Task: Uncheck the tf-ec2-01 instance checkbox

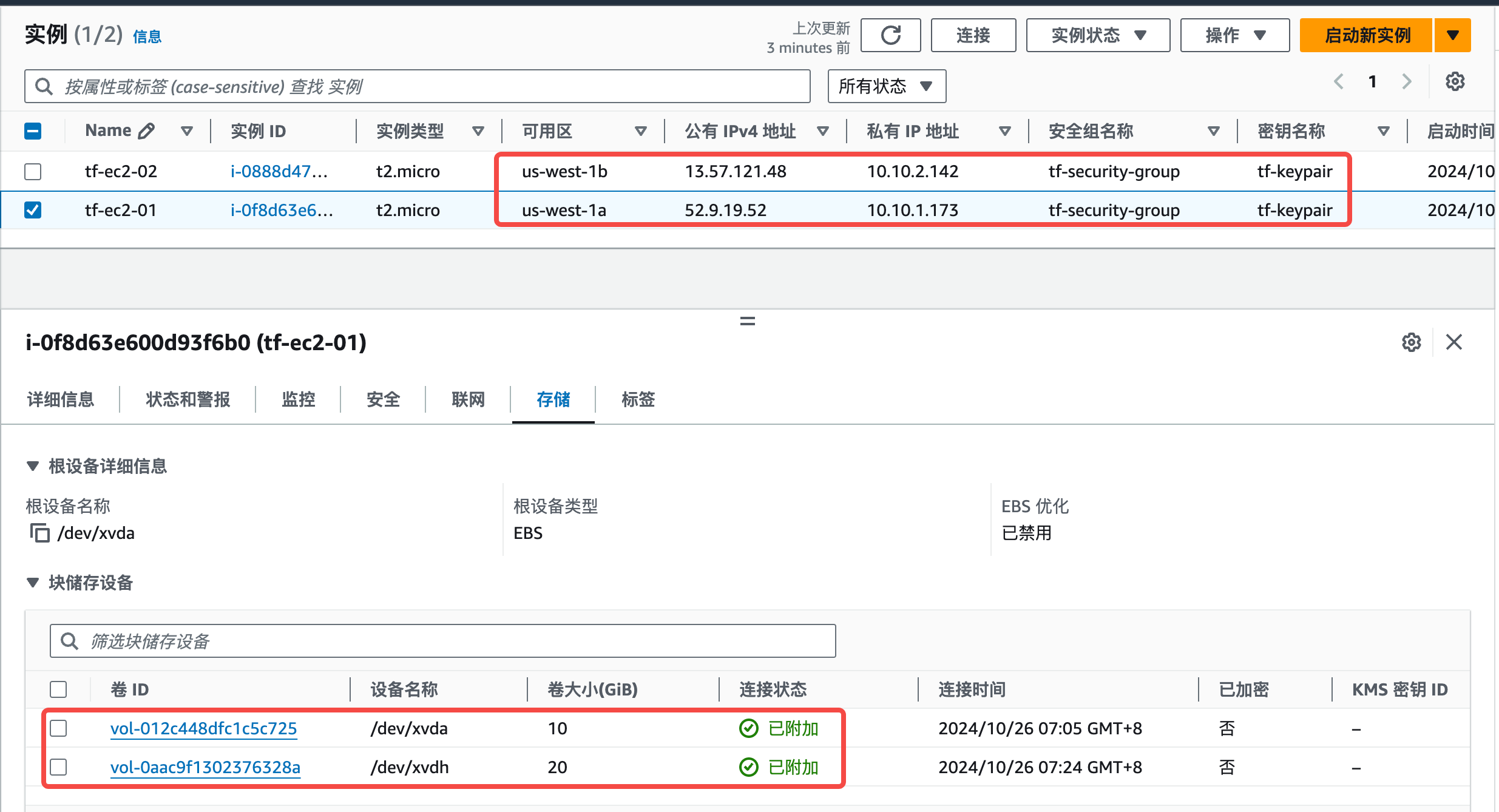Action: coord(33,210)
